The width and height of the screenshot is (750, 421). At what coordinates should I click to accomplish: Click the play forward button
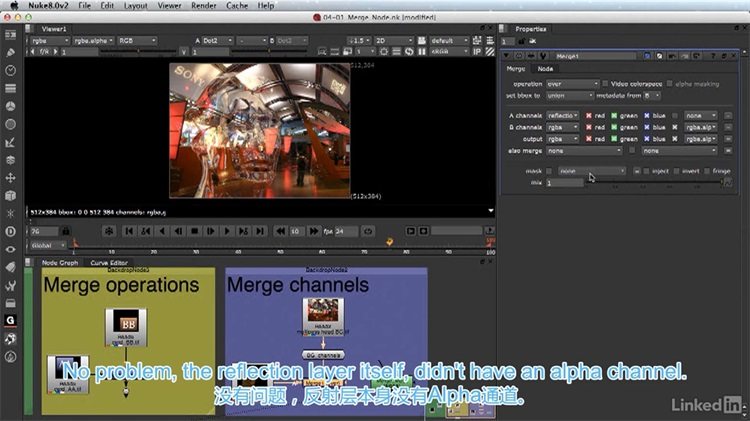click(227, 231)
